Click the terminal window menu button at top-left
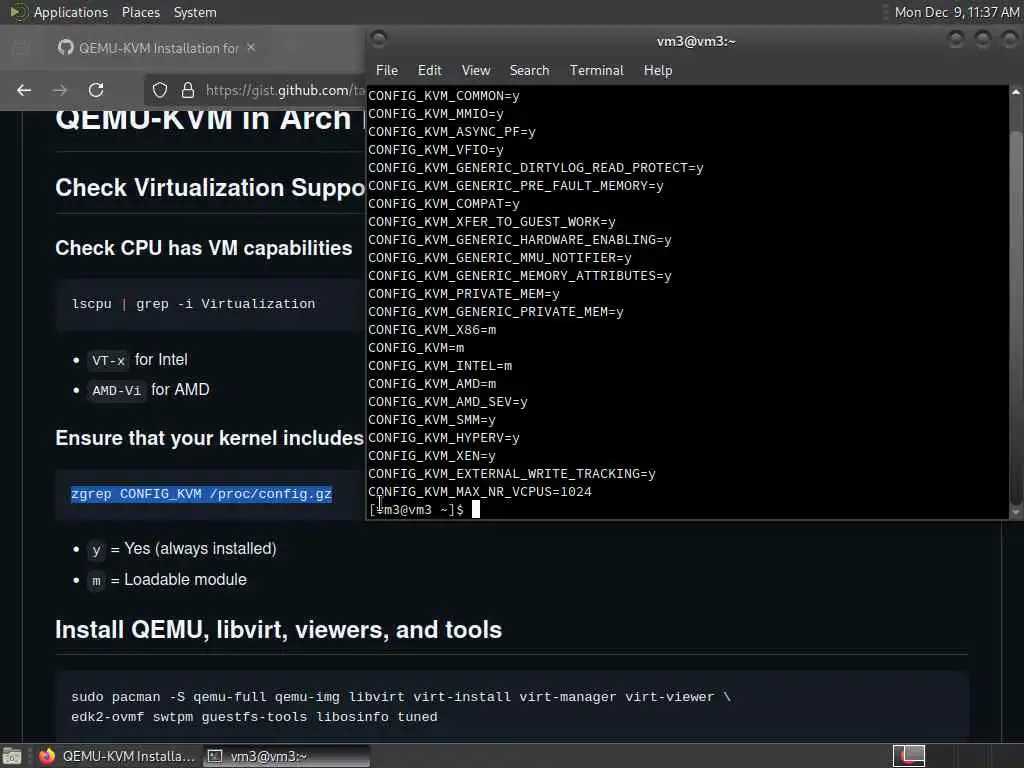The image size is (1024, 768). tap(378, 39)
